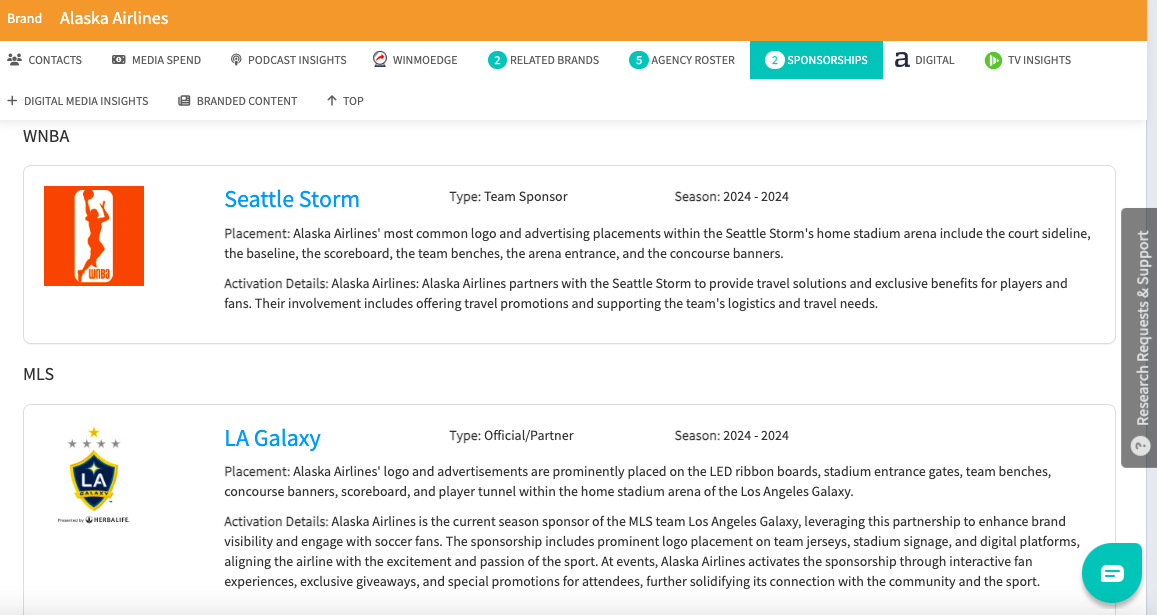This screenshot has height=615, width=1157.
Task: Click the Branded Content newspaper icon
Action: [x=184, y=100]
